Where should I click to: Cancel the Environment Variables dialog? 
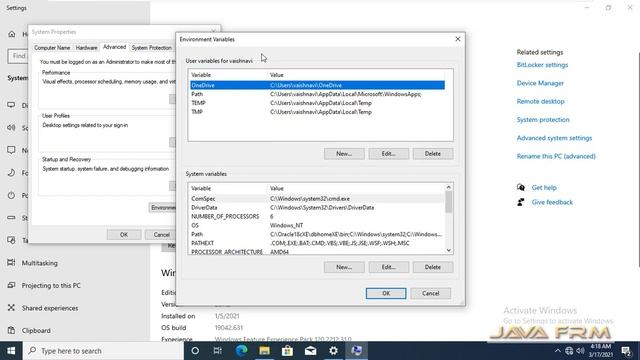click(x=431, y=293)
